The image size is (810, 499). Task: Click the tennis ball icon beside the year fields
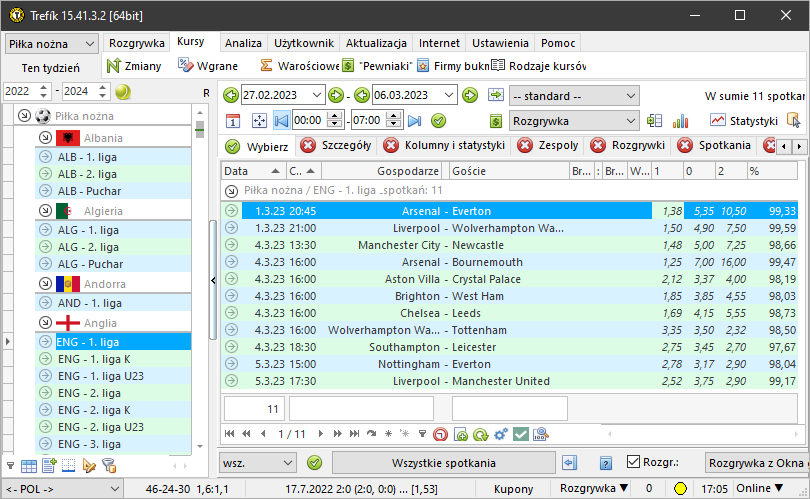(x=122, y=92)
